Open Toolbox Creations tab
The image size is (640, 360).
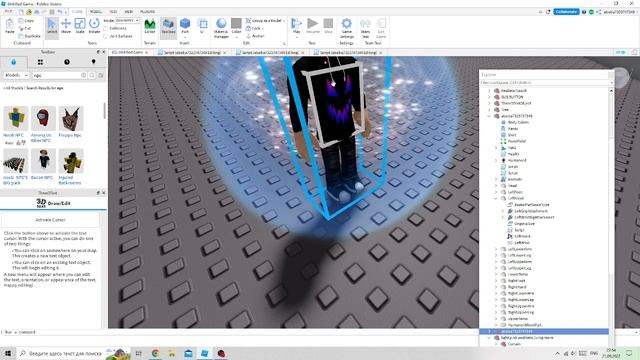coord(93,62)
